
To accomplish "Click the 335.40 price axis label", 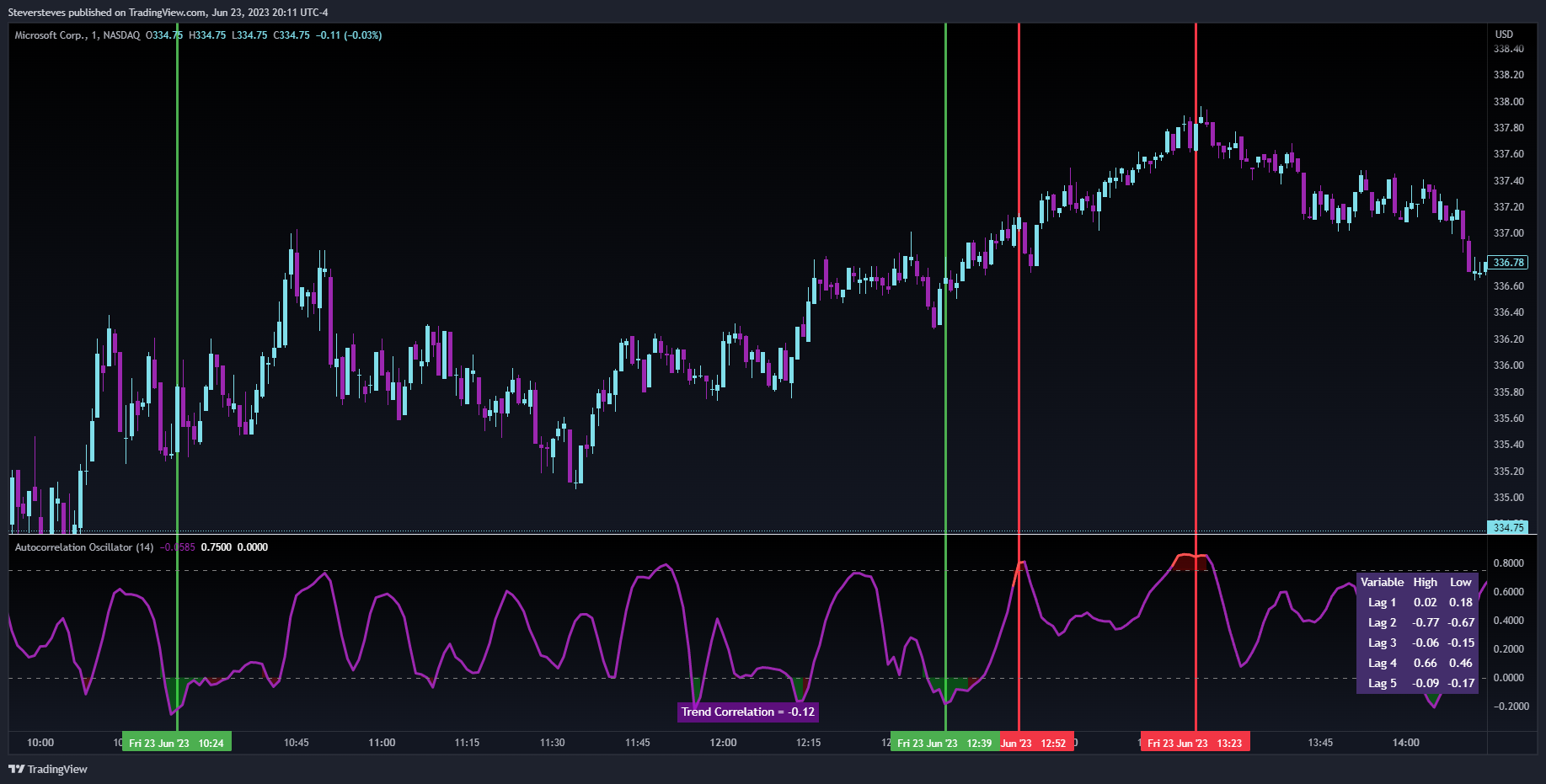I will coord(1508,445).
